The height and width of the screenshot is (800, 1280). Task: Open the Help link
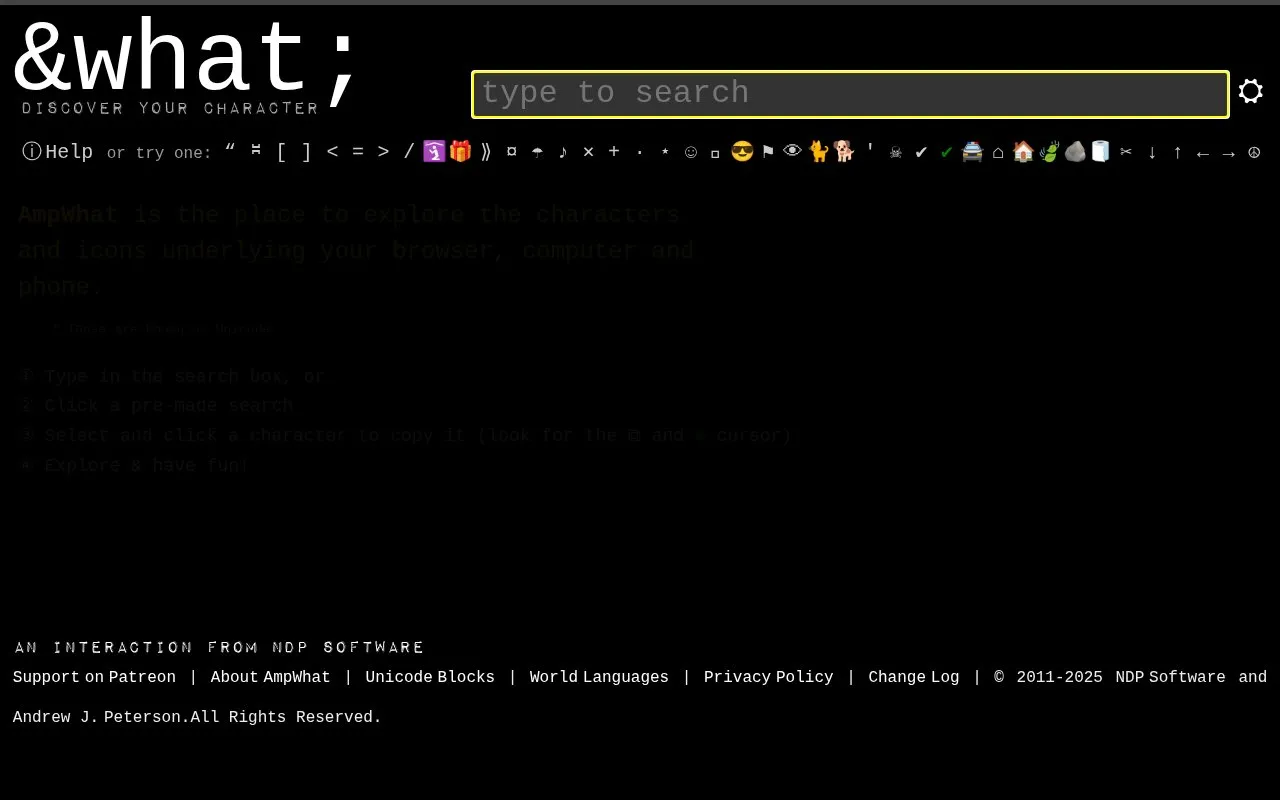pos(58,152)
